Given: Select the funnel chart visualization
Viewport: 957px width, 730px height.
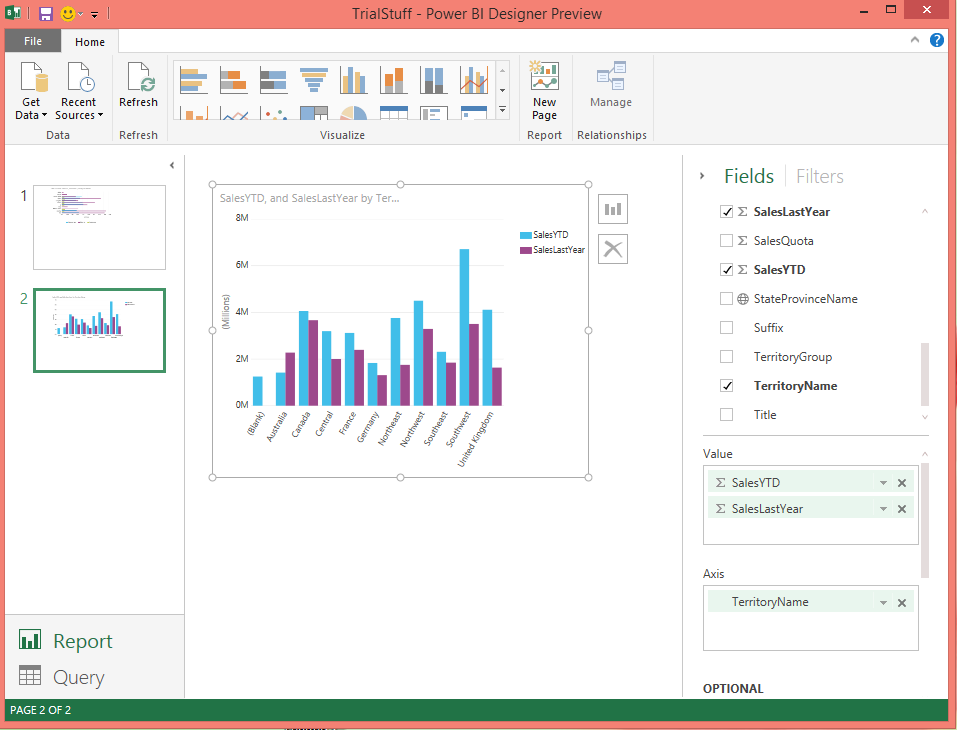Looking at the screenshot, I should [x=314, y=80].
